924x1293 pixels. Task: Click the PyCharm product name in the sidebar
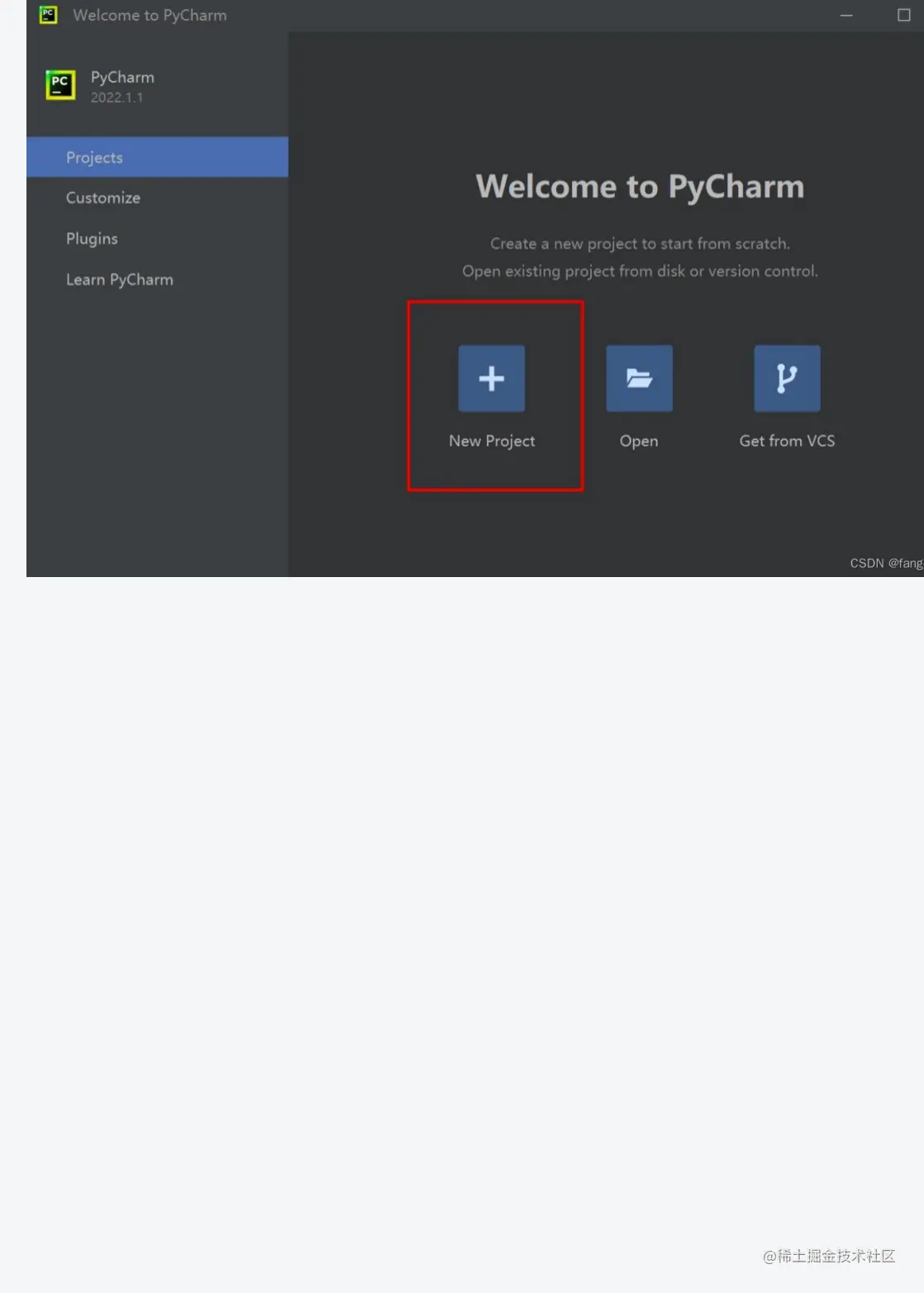[122, 77]
